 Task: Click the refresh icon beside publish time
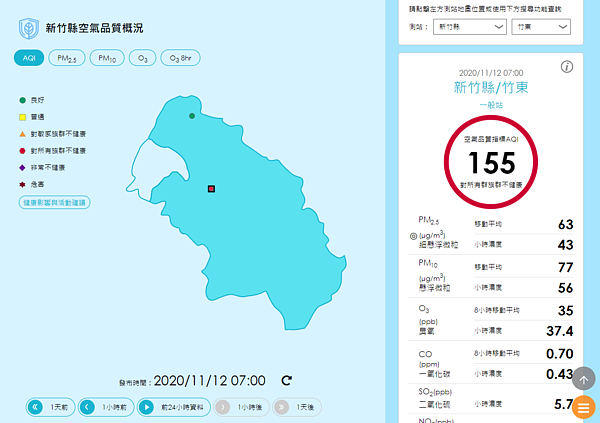click(287, 381)
